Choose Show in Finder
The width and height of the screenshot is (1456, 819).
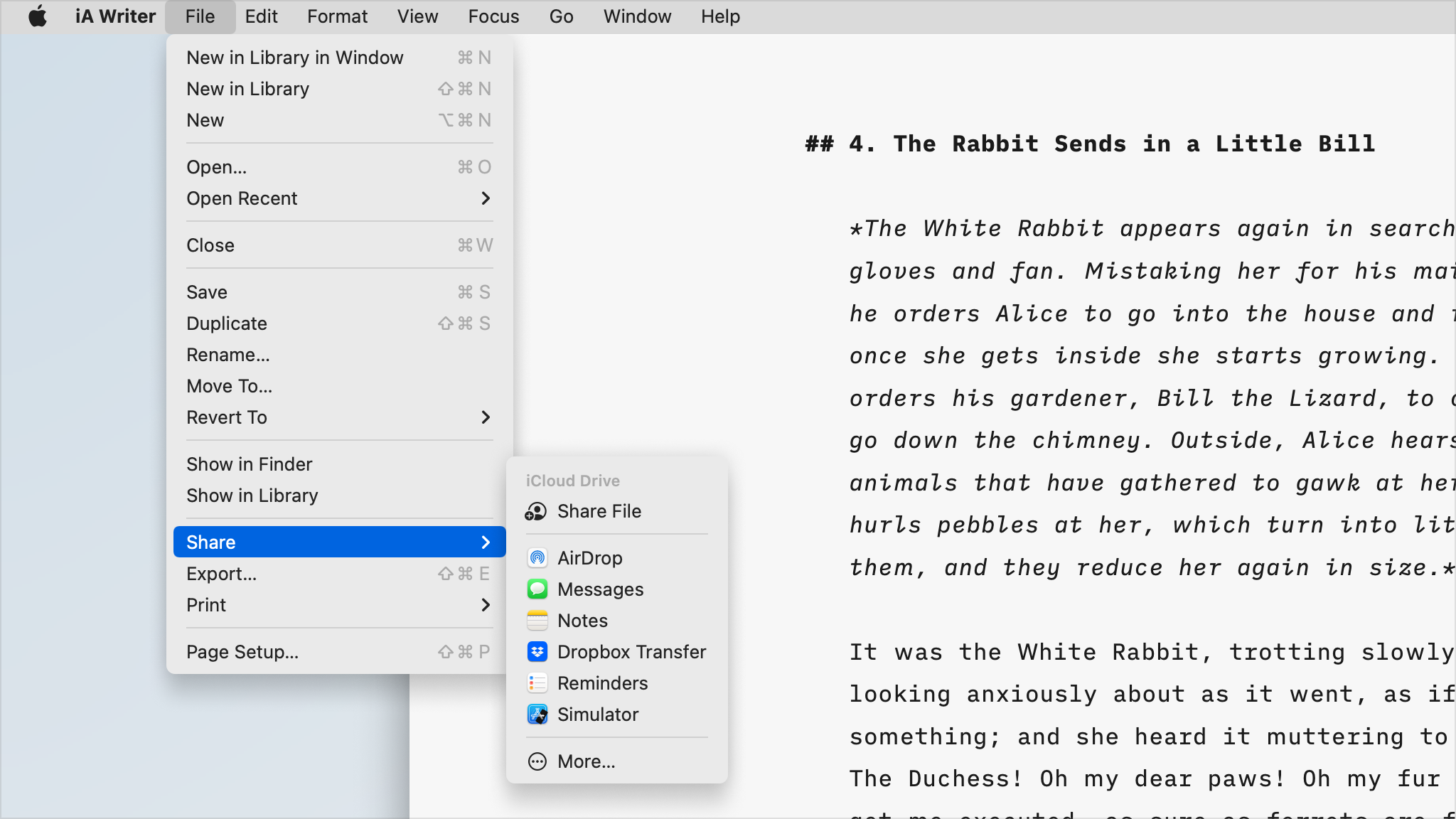[339, 464]
